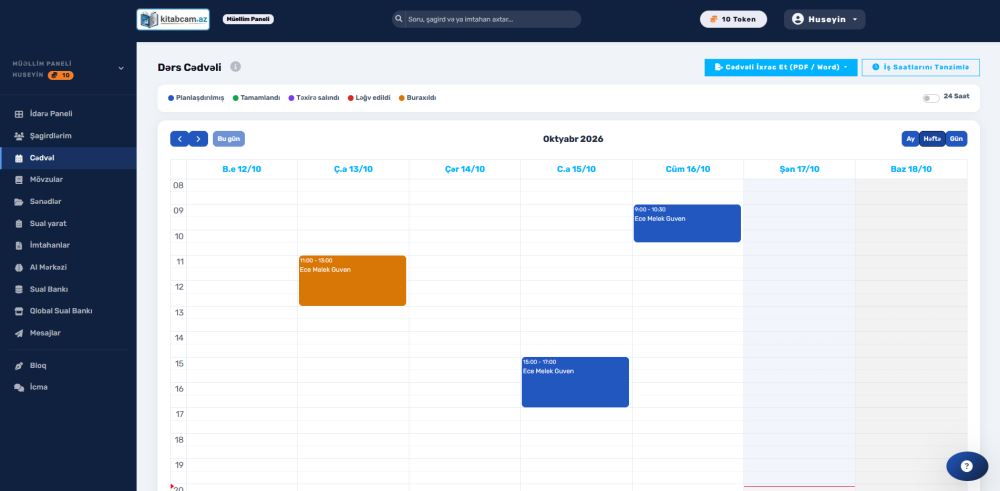Click the İmtahanlar document icon

tap(18, 246)
